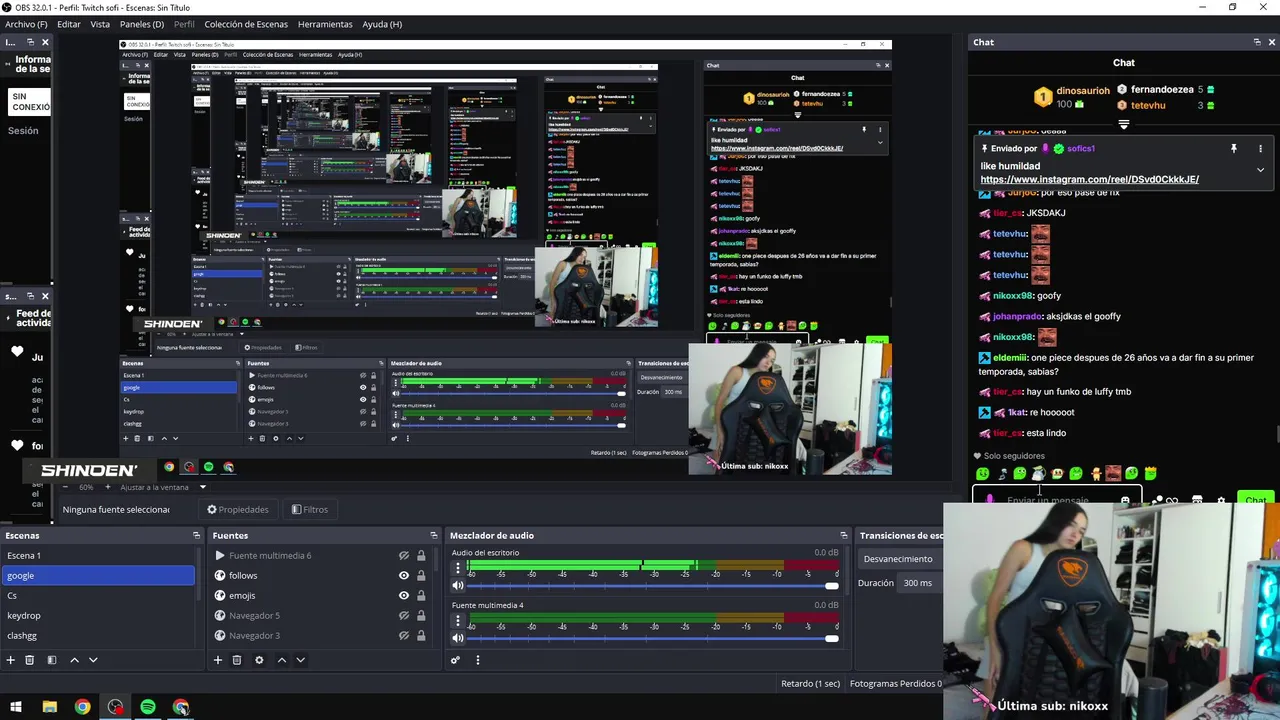The width and height of the screenshot is (1280, 720).
Task: Click the Filtros button
Action: click(x=310, y=510)
